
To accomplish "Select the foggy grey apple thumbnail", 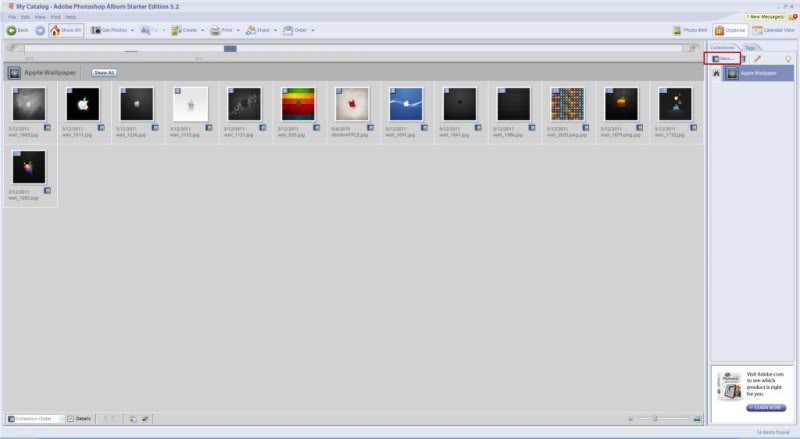I will coord(29,104).
